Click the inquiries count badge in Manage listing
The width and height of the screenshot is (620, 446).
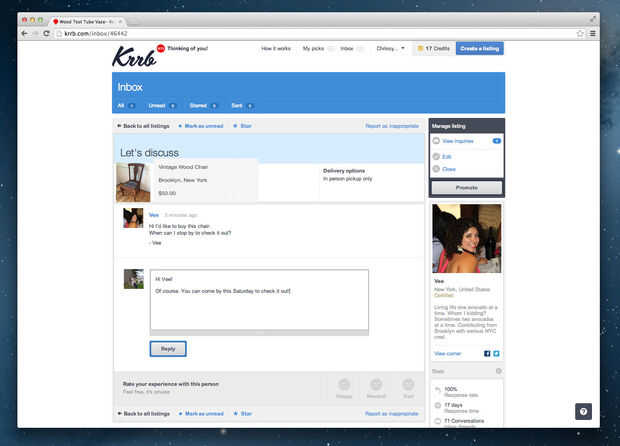click(x=497, y=141)
